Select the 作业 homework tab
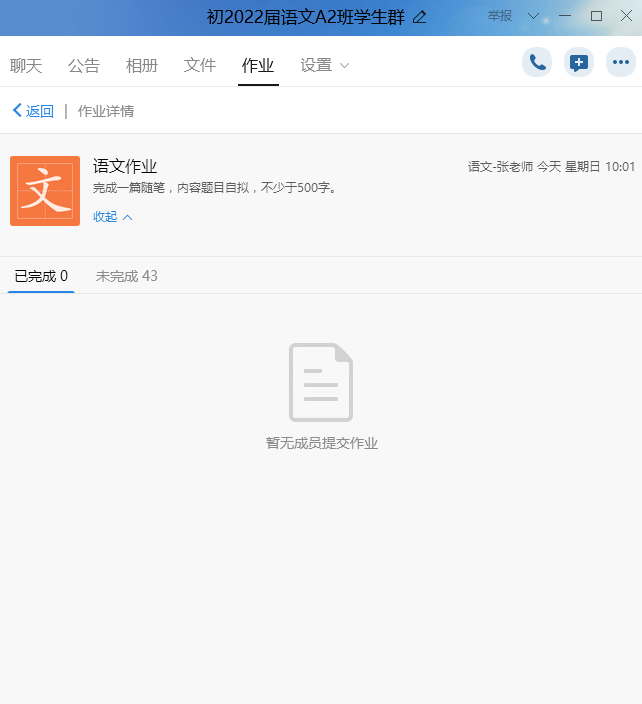 point(258,66)
